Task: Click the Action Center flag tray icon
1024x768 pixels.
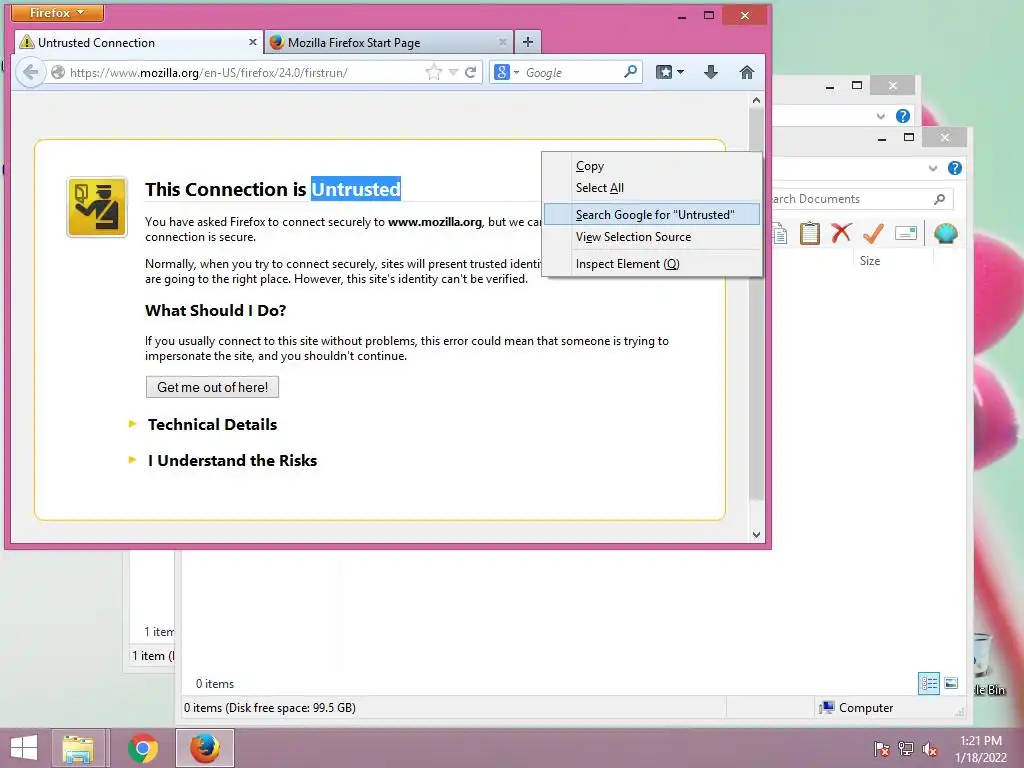Action: 882,749
